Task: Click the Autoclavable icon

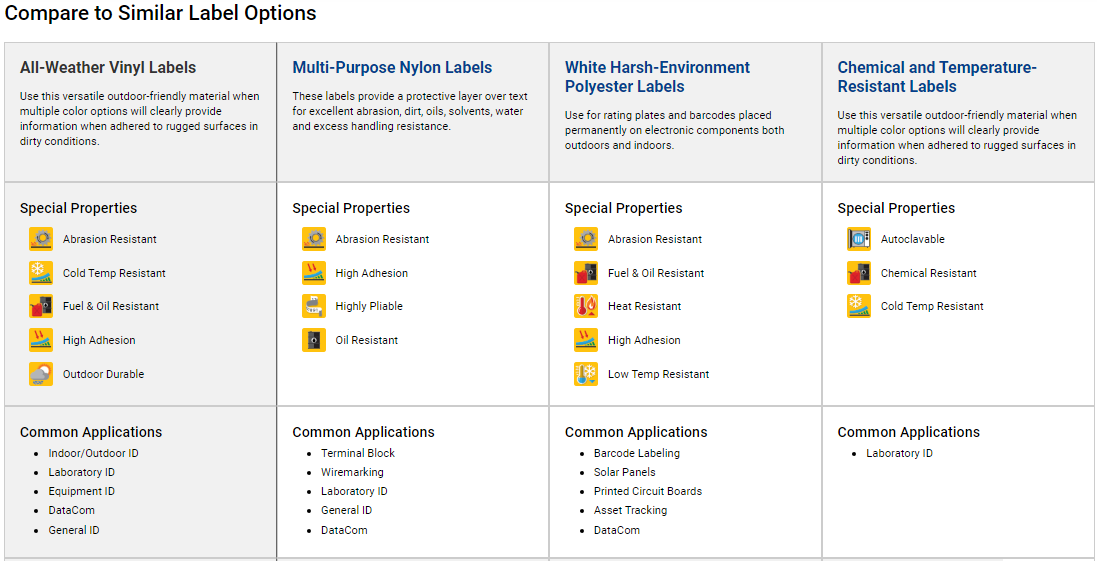Action: click(858, 239)
